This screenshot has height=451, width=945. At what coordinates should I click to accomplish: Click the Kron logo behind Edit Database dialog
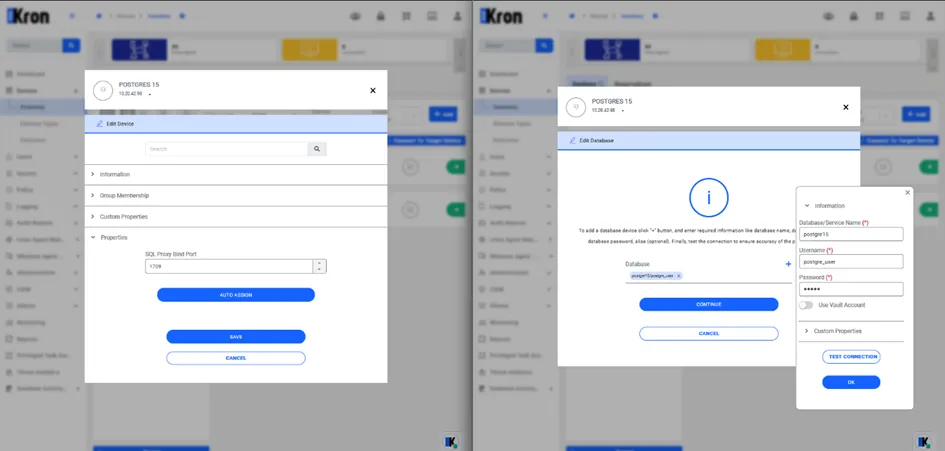tap(501, 16)
